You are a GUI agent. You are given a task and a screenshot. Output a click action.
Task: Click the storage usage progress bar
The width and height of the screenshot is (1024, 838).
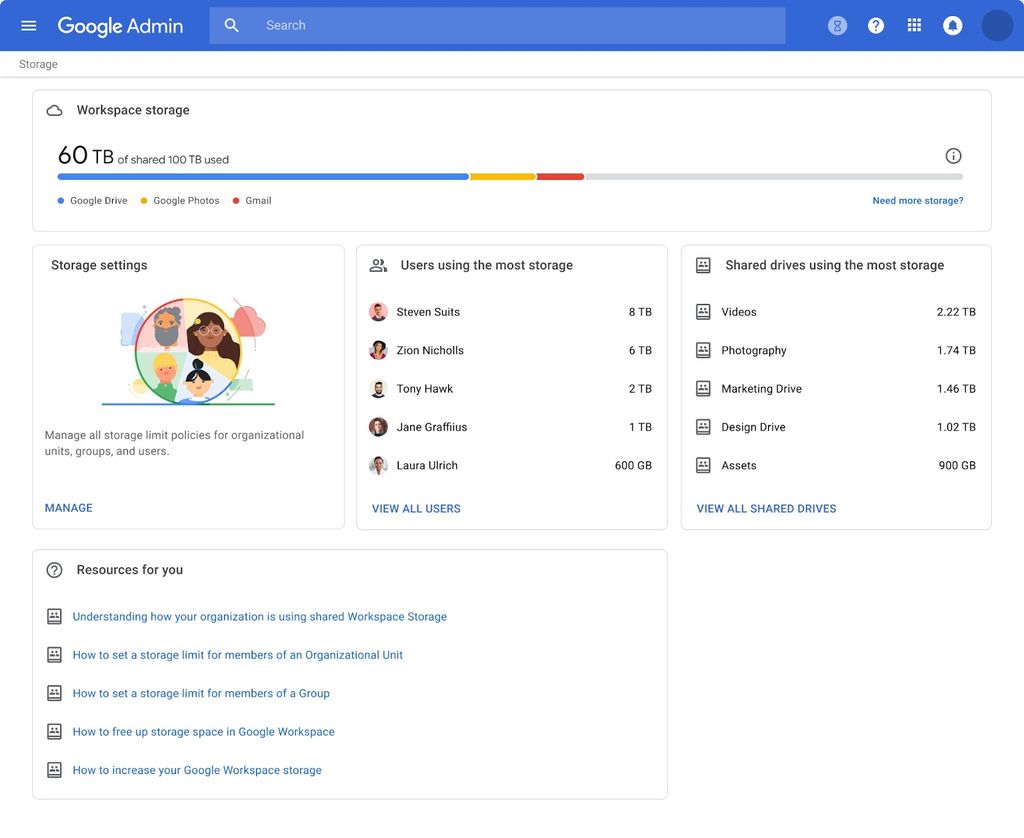(510, 176)
